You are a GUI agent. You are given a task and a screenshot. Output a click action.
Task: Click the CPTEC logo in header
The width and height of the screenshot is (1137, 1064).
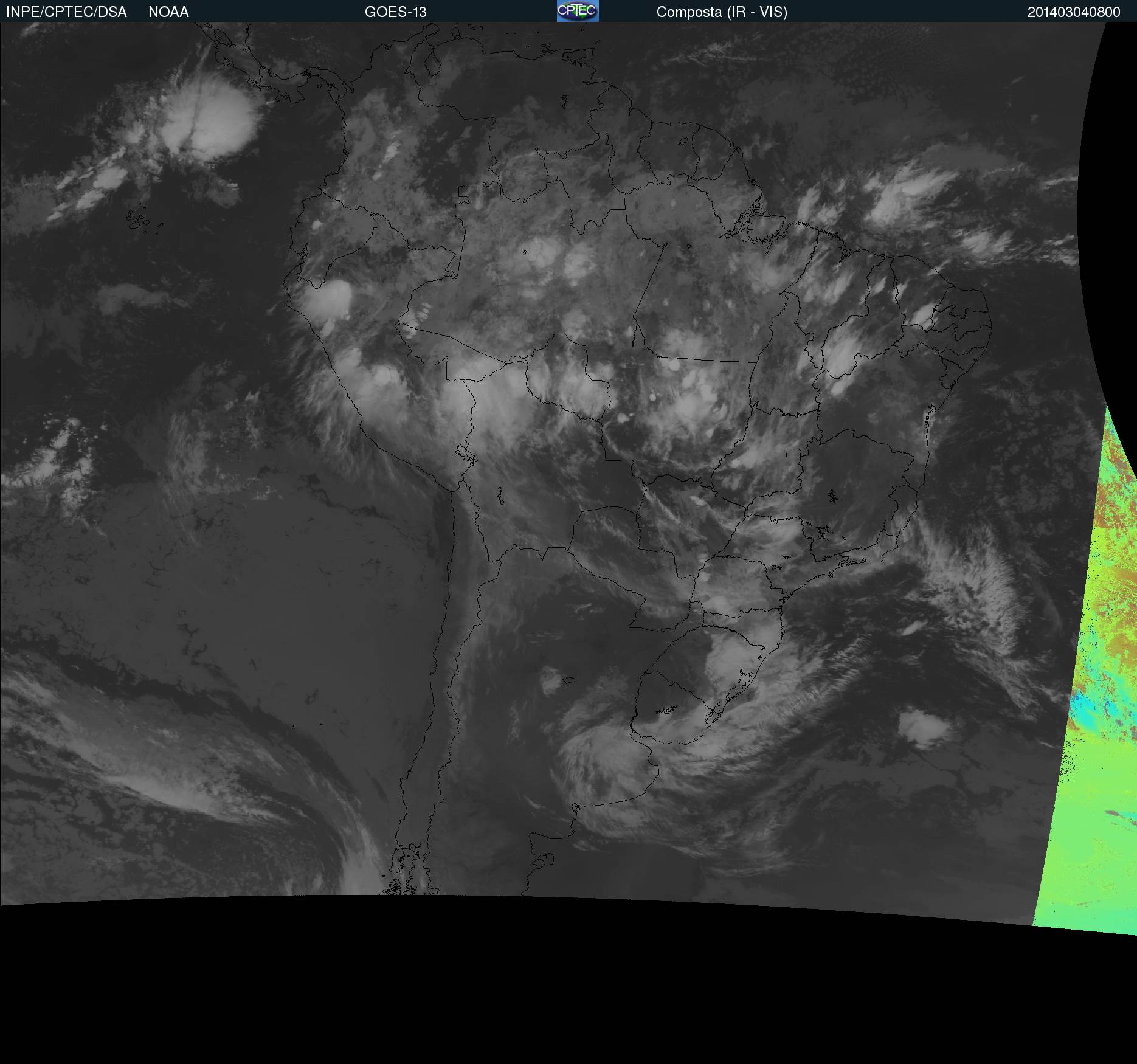pos(578,11)
